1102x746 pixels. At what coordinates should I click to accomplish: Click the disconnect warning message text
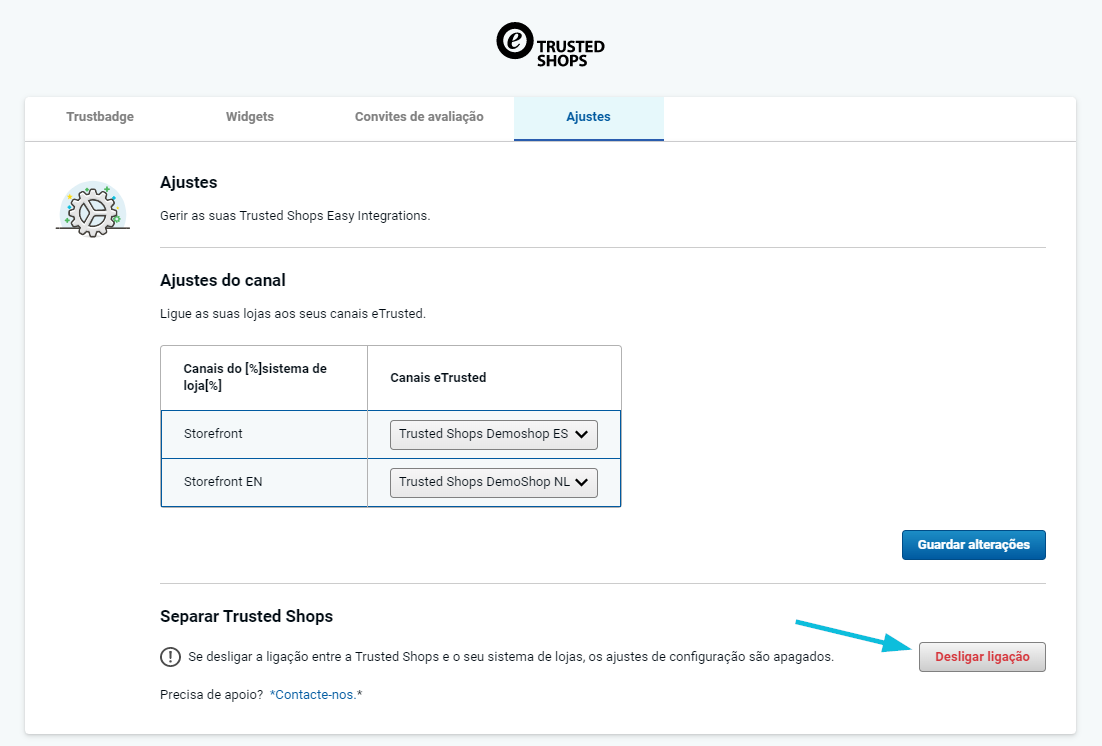click(511, 657)
